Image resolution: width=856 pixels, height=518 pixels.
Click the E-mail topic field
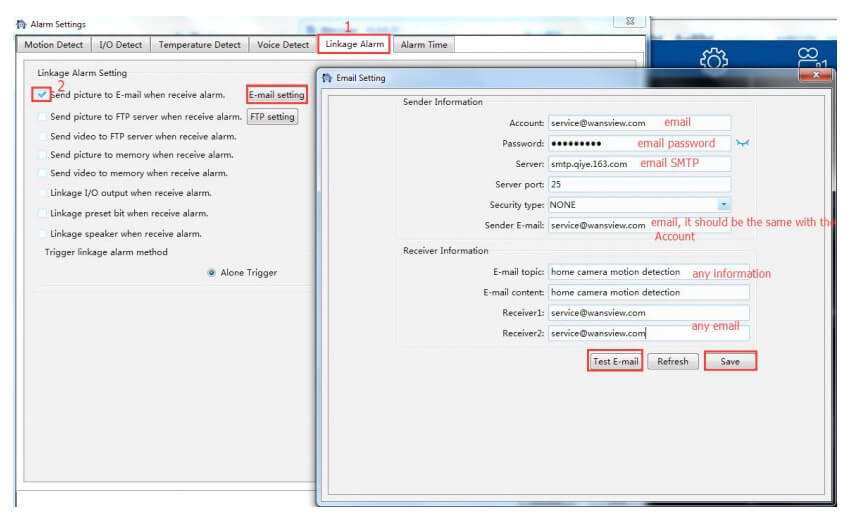click(x=649, y=272)
